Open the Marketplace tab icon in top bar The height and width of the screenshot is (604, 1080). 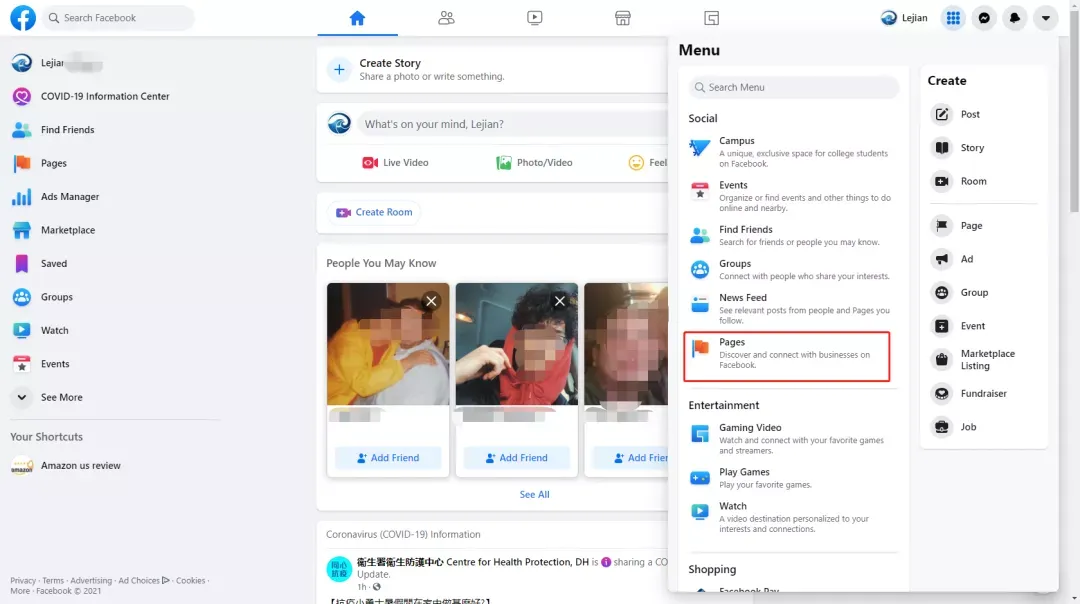click(x=623, y=18)
